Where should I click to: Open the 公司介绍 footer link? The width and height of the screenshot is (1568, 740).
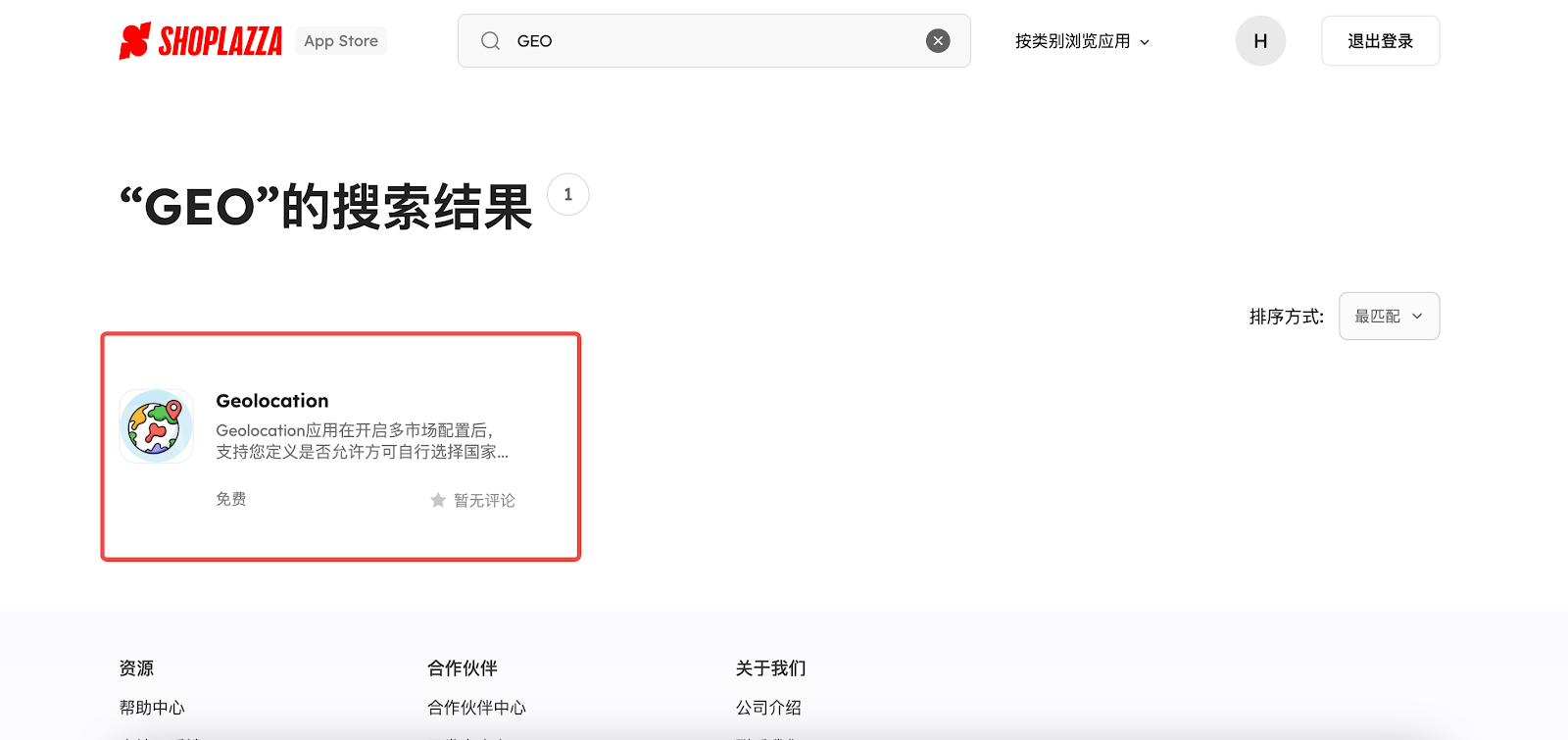coord(768,708)
